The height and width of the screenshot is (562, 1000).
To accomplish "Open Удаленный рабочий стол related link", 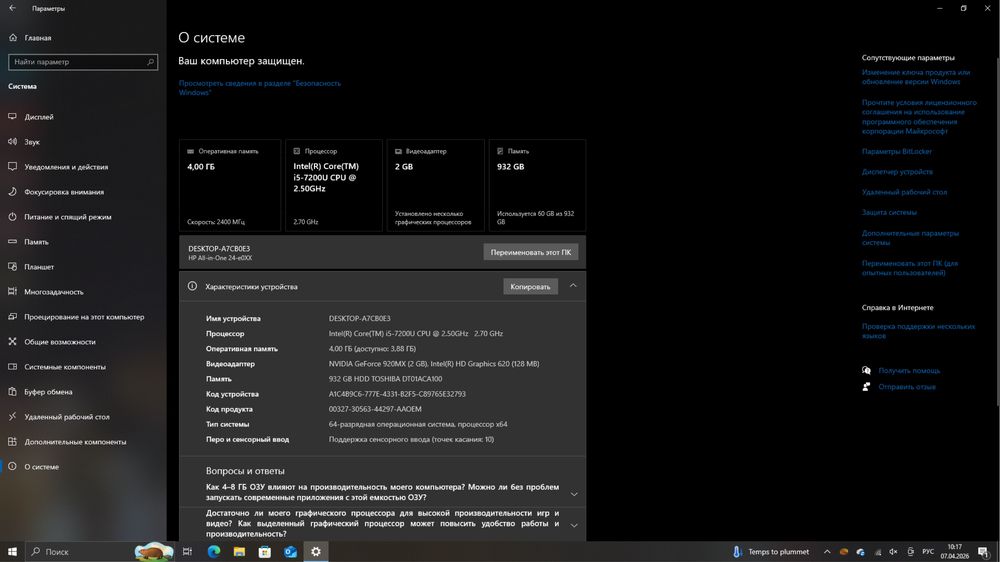I will 904,192.
